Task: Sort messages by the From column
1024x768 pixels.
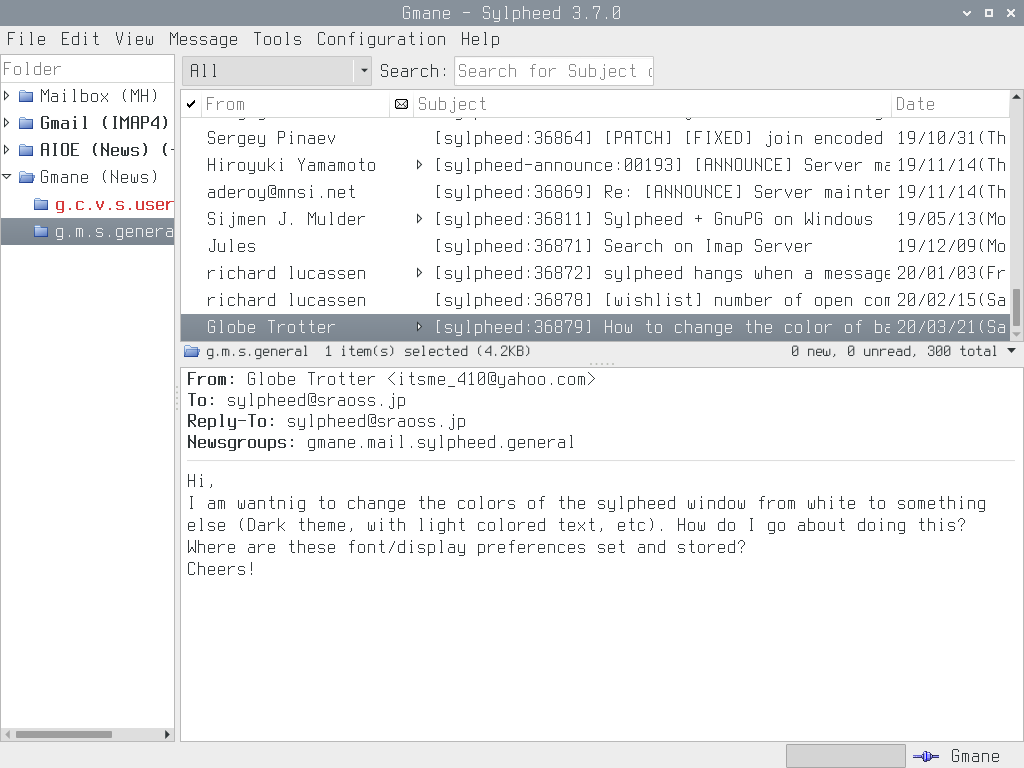Action: (x=295, y=104)
